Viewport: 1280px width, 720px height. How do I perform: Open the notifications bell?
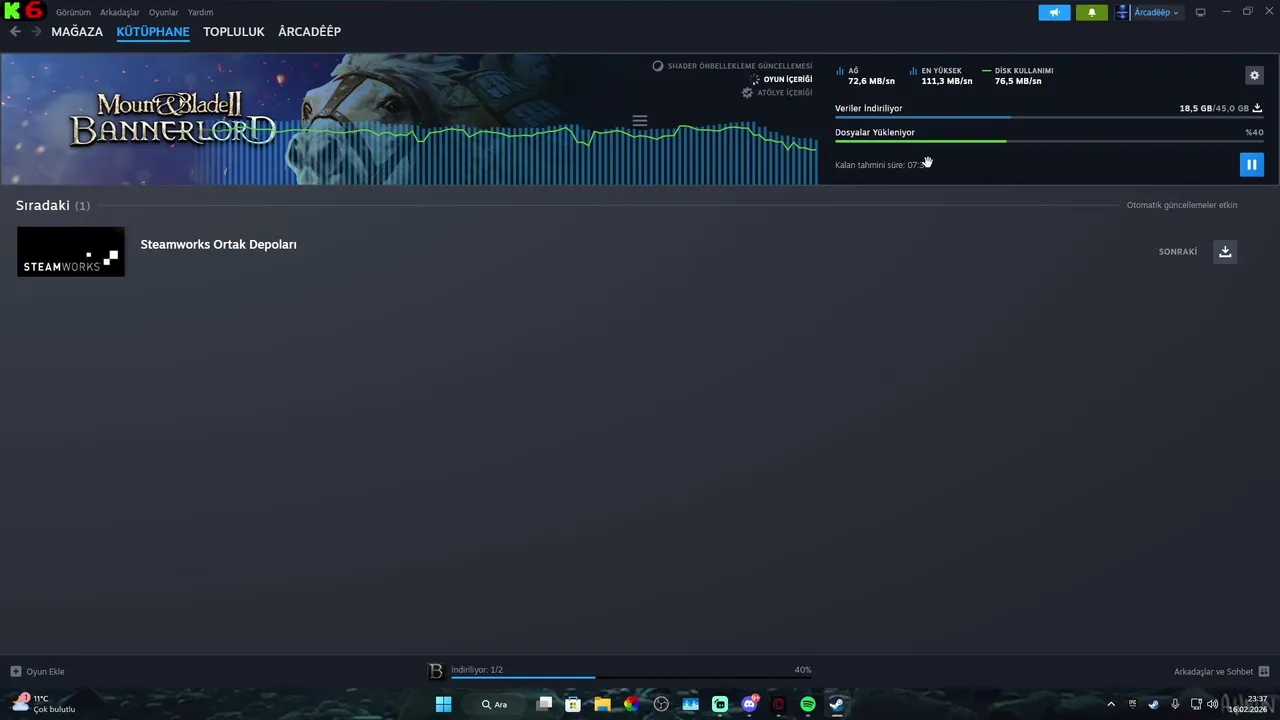pyautogui.click(x=1091, y=12)
